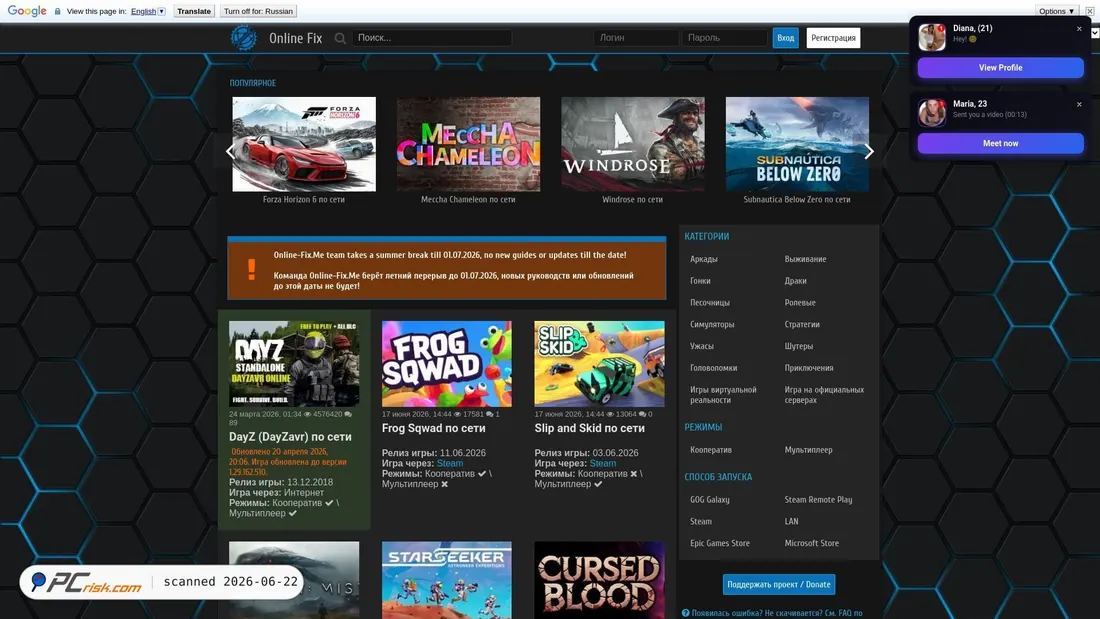This screenshot has height=619, width=1100.
Task: Open Diana's avatar picture
Action: pos(932,37)
